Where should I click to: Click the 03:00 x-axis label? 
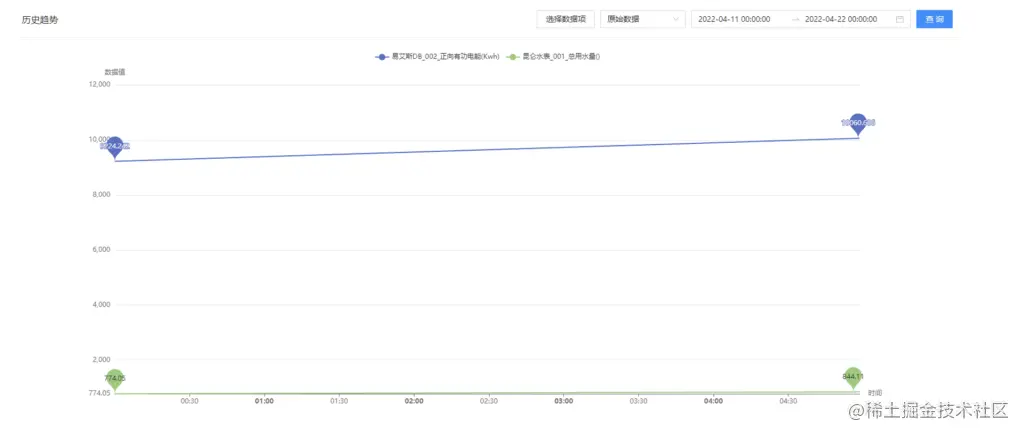click(564, 401)
